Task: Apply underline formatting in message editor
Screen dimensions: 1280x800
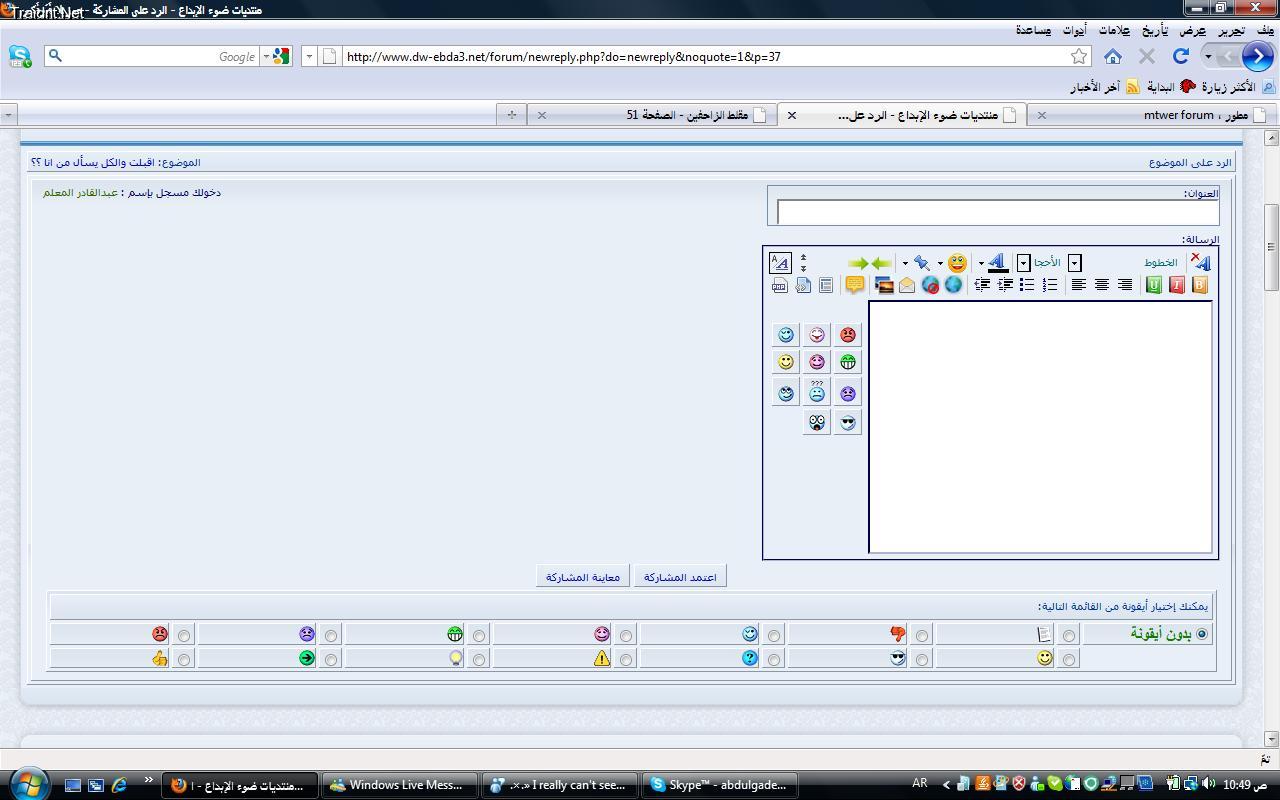Action: point(1153,285)
